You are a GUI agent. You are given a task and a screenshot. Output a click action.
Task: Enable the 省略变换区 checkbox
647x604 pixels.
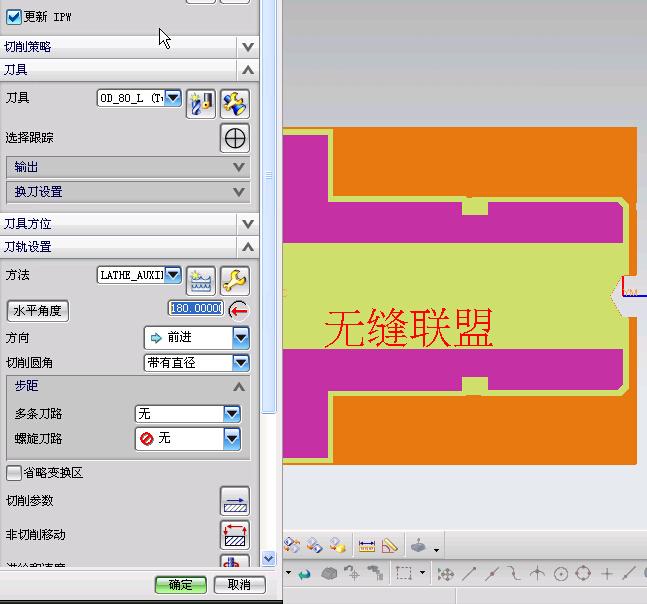point(14,473)
